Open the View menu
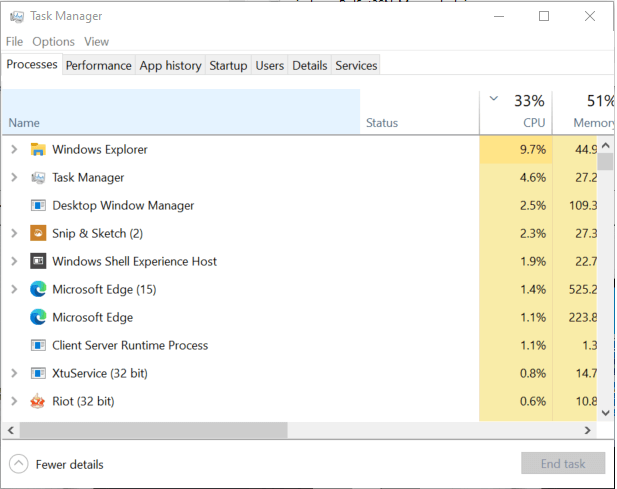This screenshot has height=489, width=617. click(x=96, y=42)
